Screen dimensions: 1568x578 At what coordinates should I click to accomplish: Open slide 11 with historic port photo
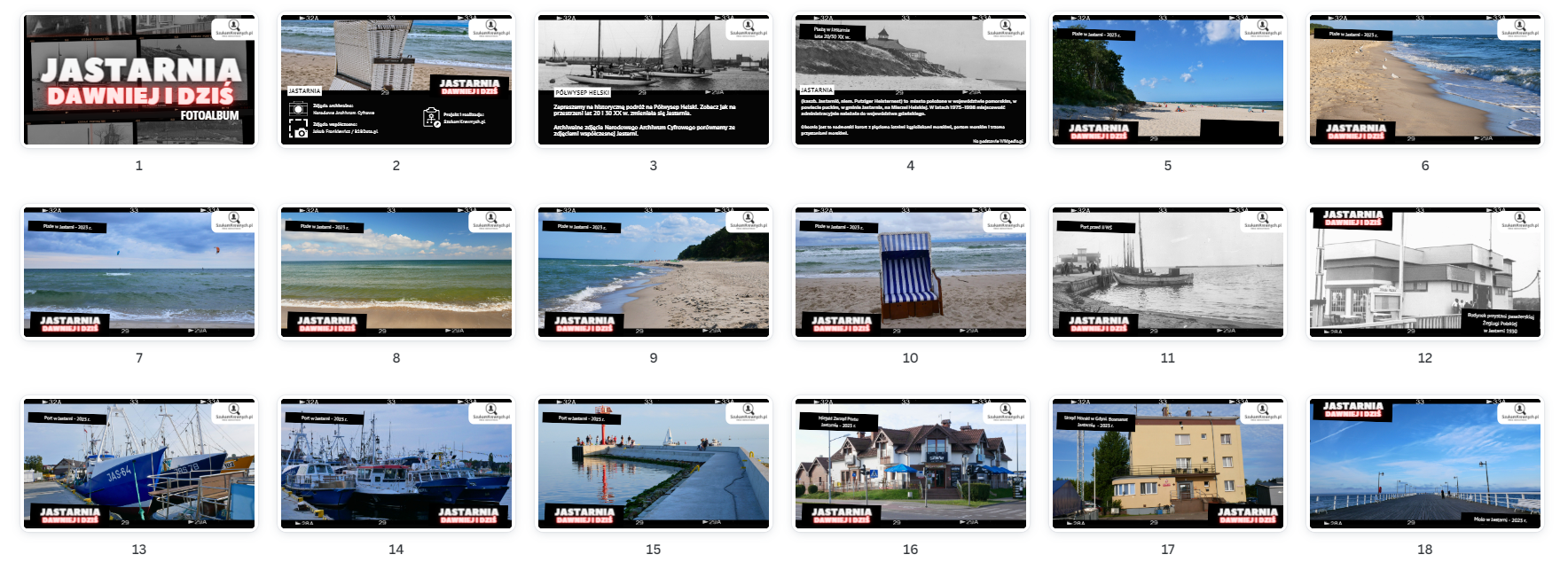click(x=1168, y=272)
